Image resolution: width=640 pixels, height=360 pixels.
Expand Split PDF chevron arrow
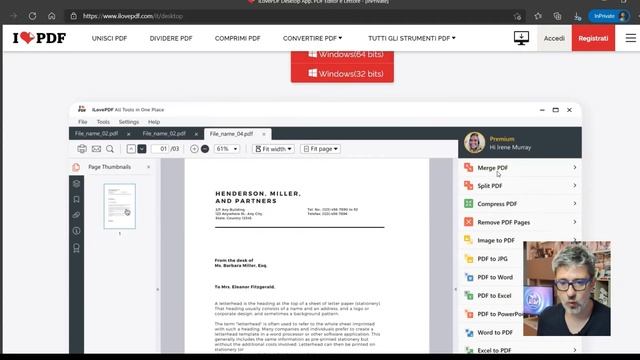coord(574,185)
